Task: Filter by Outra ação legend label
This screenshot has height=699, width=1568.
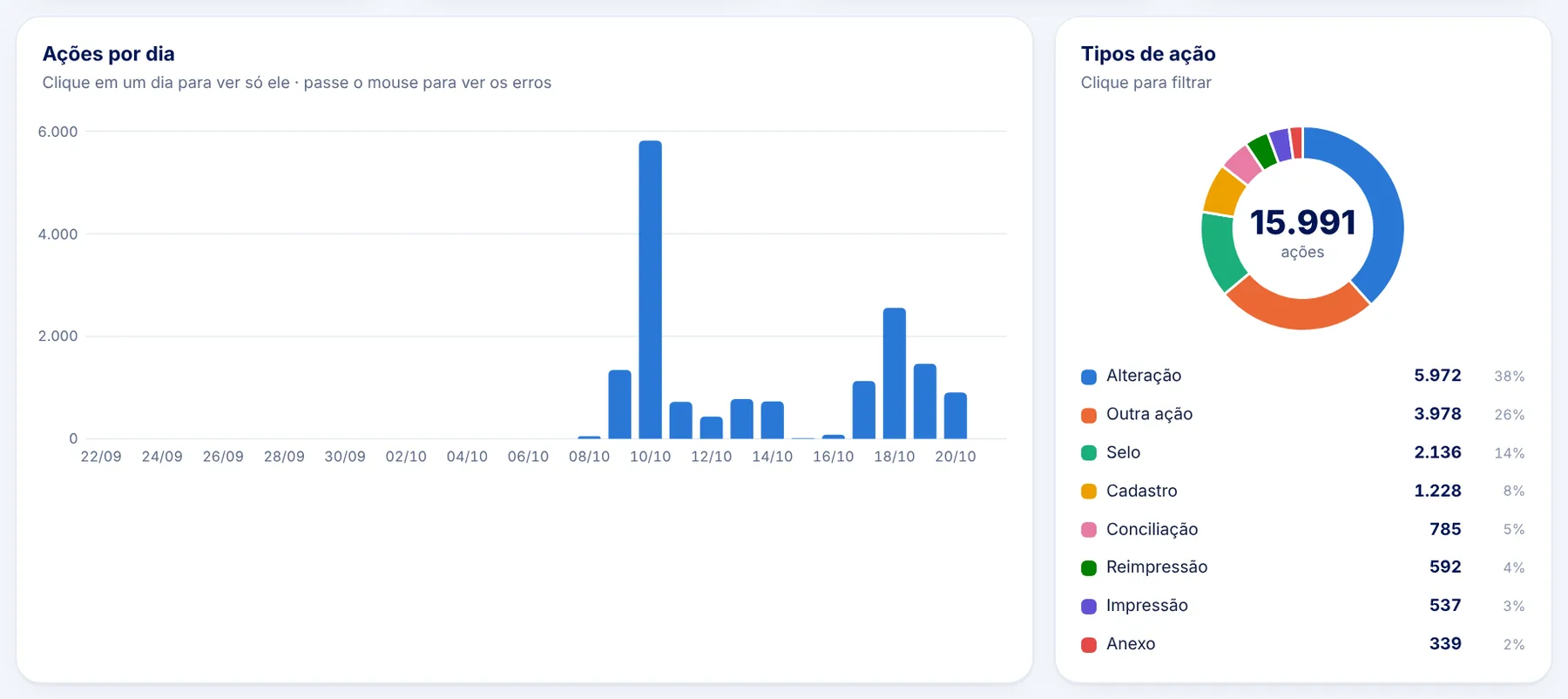Action: [x=1149, y=414]
